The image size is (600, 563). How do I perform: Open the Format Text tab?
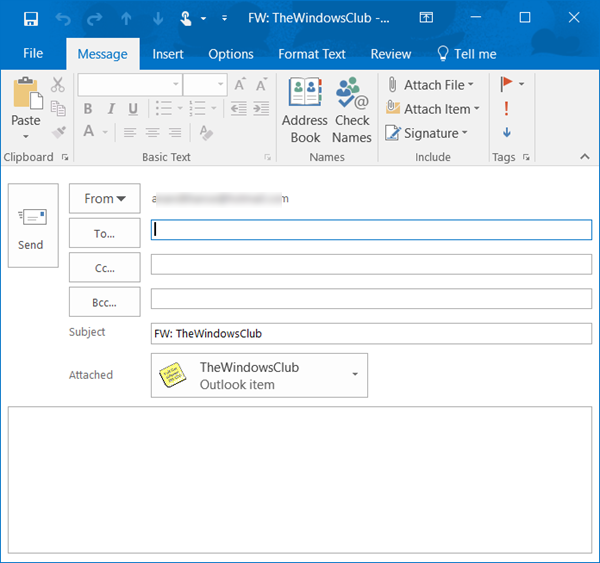[312, 54]
